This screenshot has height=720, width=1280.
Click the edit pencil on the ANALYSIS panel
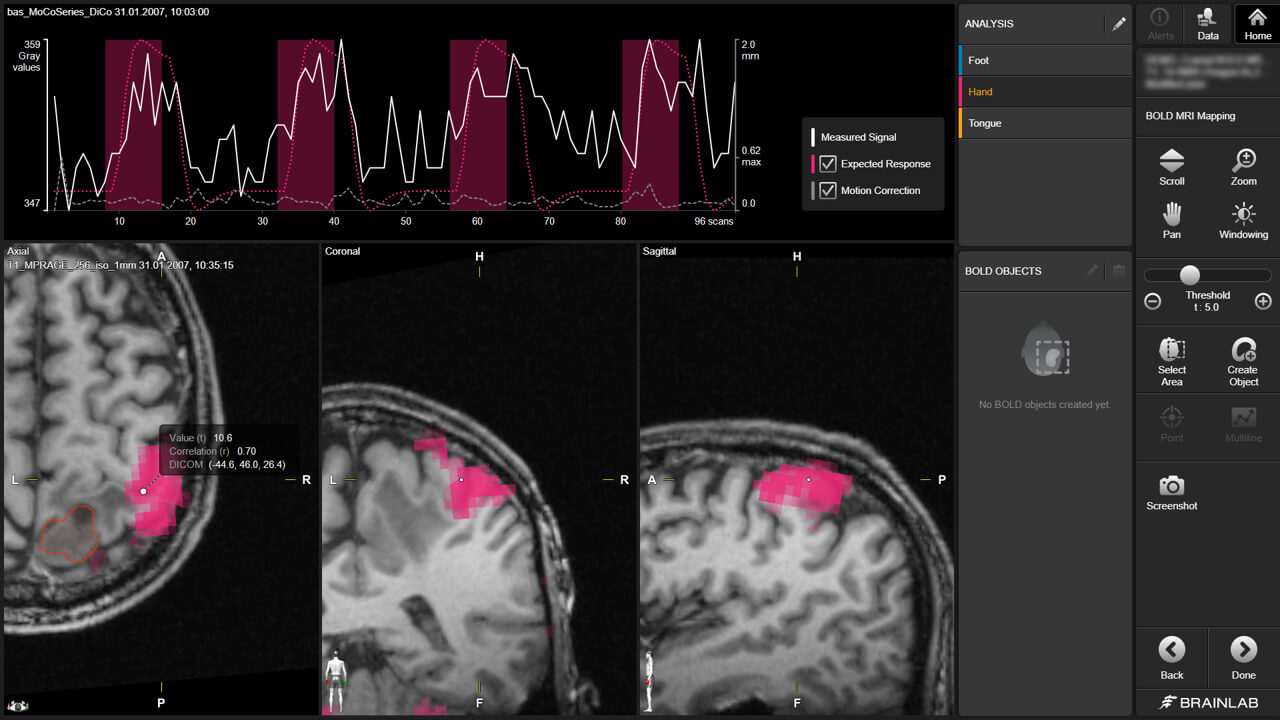(1118, 23)
